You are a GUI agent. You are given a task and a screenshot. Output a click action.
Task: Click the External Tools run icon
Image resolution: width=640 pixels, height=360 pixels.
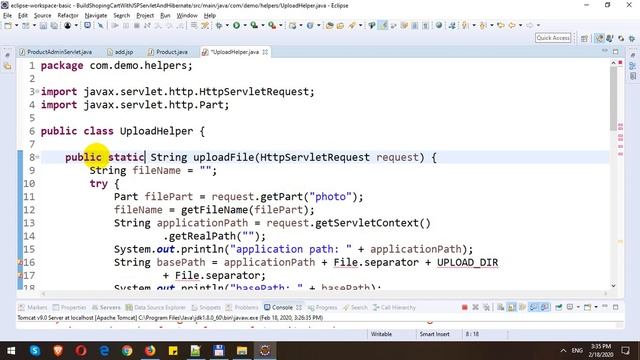[x=271, y=25]
